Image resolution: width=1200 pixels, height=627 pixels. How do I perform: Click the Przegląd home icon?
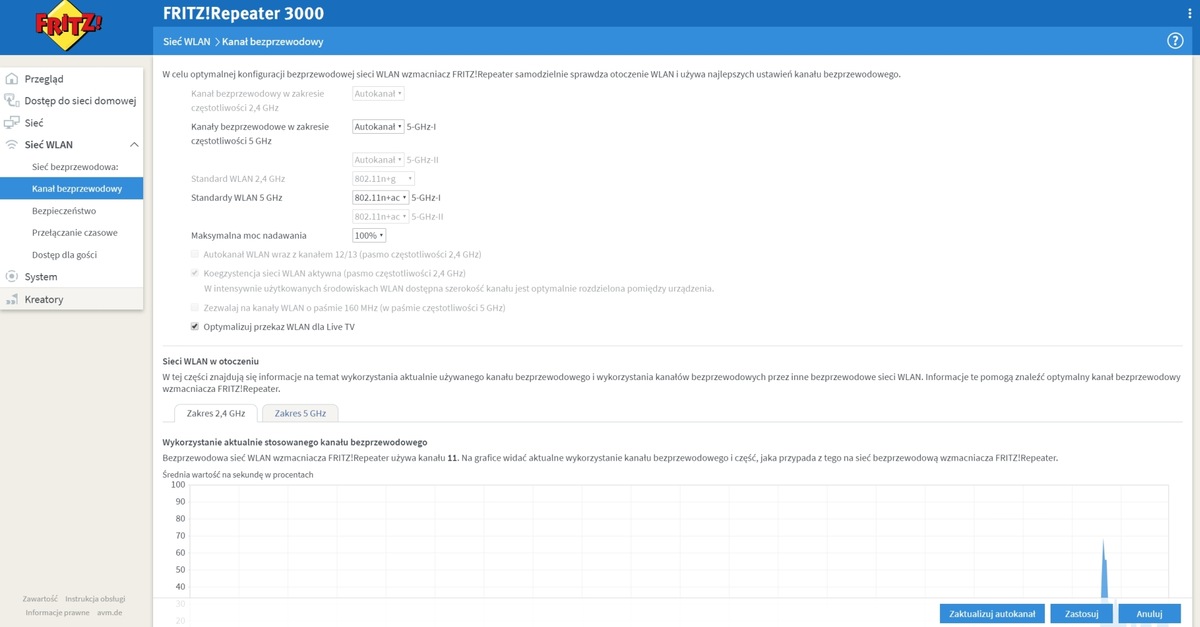coord(12,79)
